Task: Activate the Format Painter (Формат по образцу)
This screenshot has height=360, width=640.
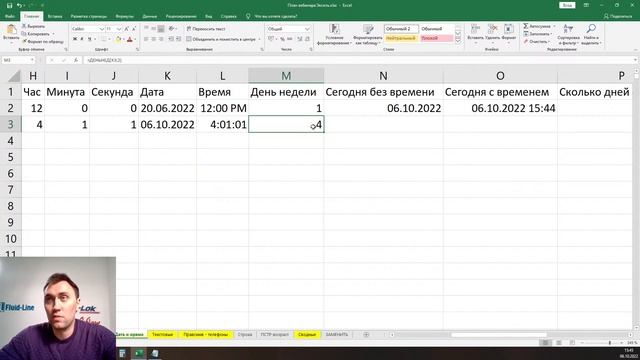Action: click(x=42, y=42)
